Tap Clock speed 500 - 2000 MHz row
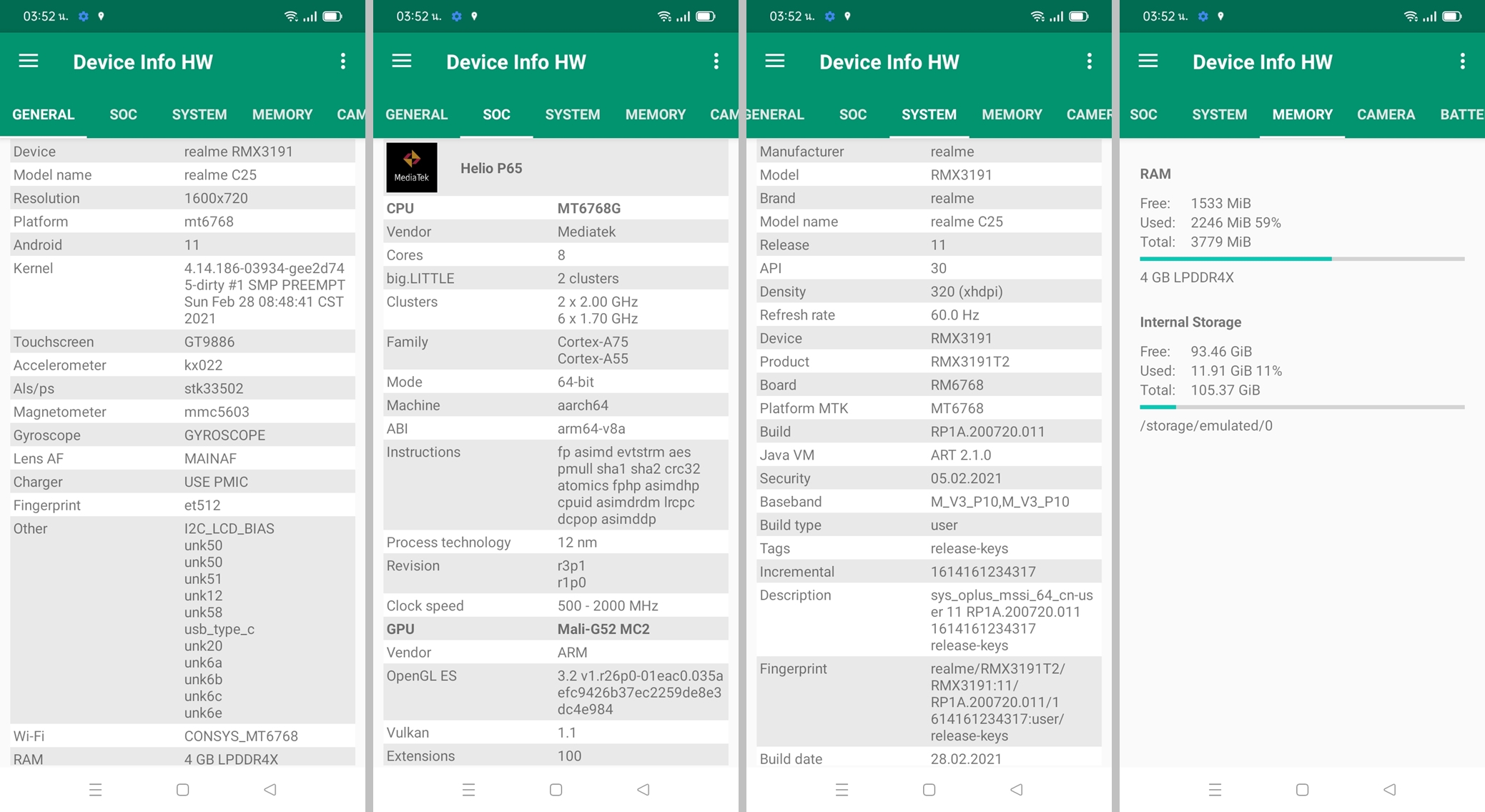Image resolution: width=1485 pixels, height=812 pixels. pyautogui.click(x=556, y=605)
